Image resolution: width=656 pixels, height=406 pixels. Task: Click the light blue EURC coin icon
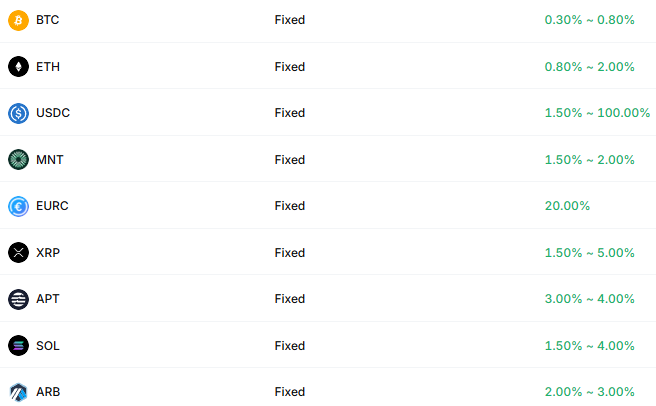click(18, 206)
